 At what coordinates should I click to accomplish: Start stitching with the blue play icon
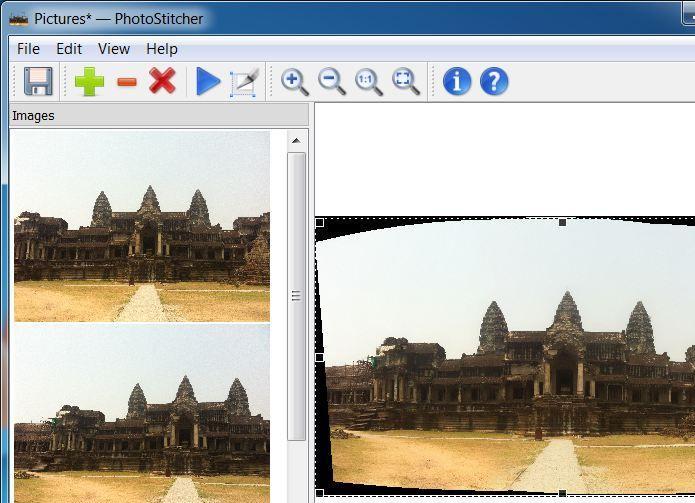207,81
